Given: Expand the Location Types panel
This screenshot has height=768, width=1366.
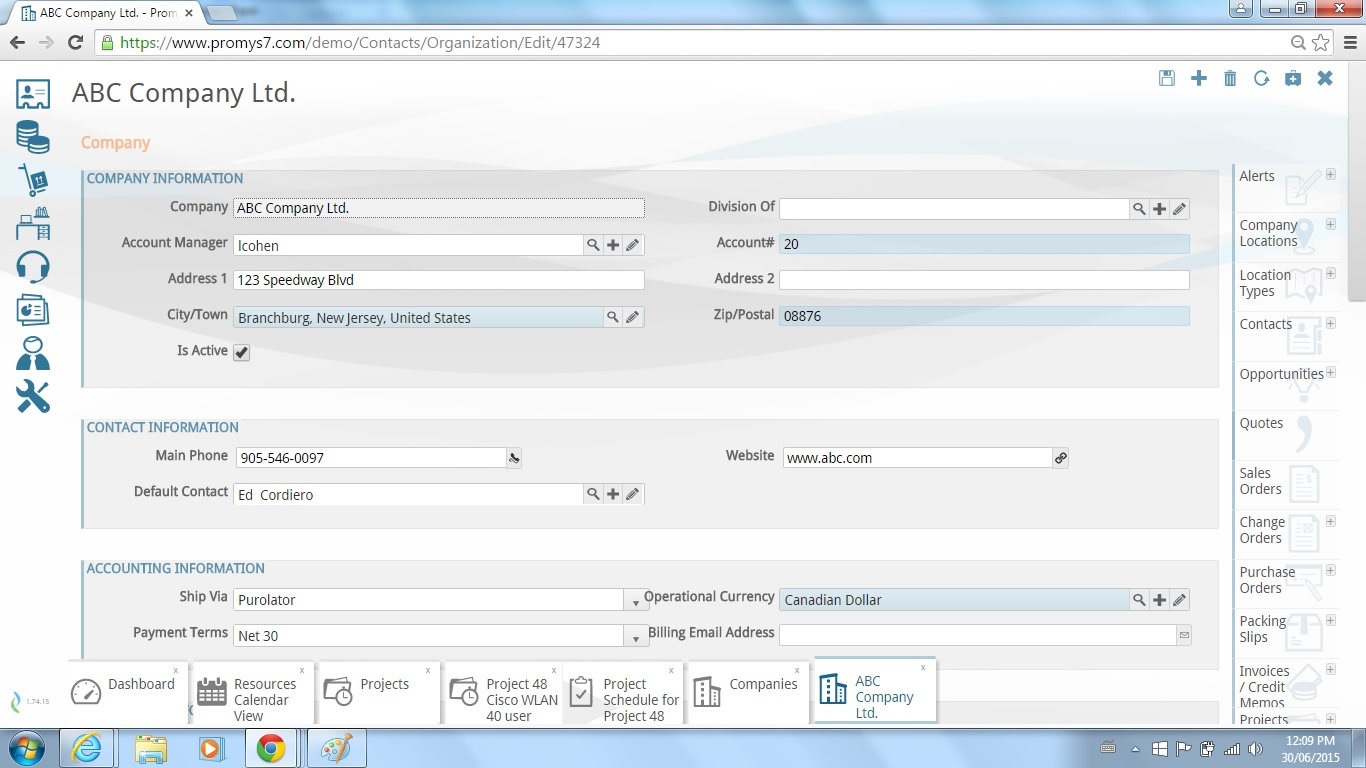Looking at the screenshot, I should pos(1331,273).
